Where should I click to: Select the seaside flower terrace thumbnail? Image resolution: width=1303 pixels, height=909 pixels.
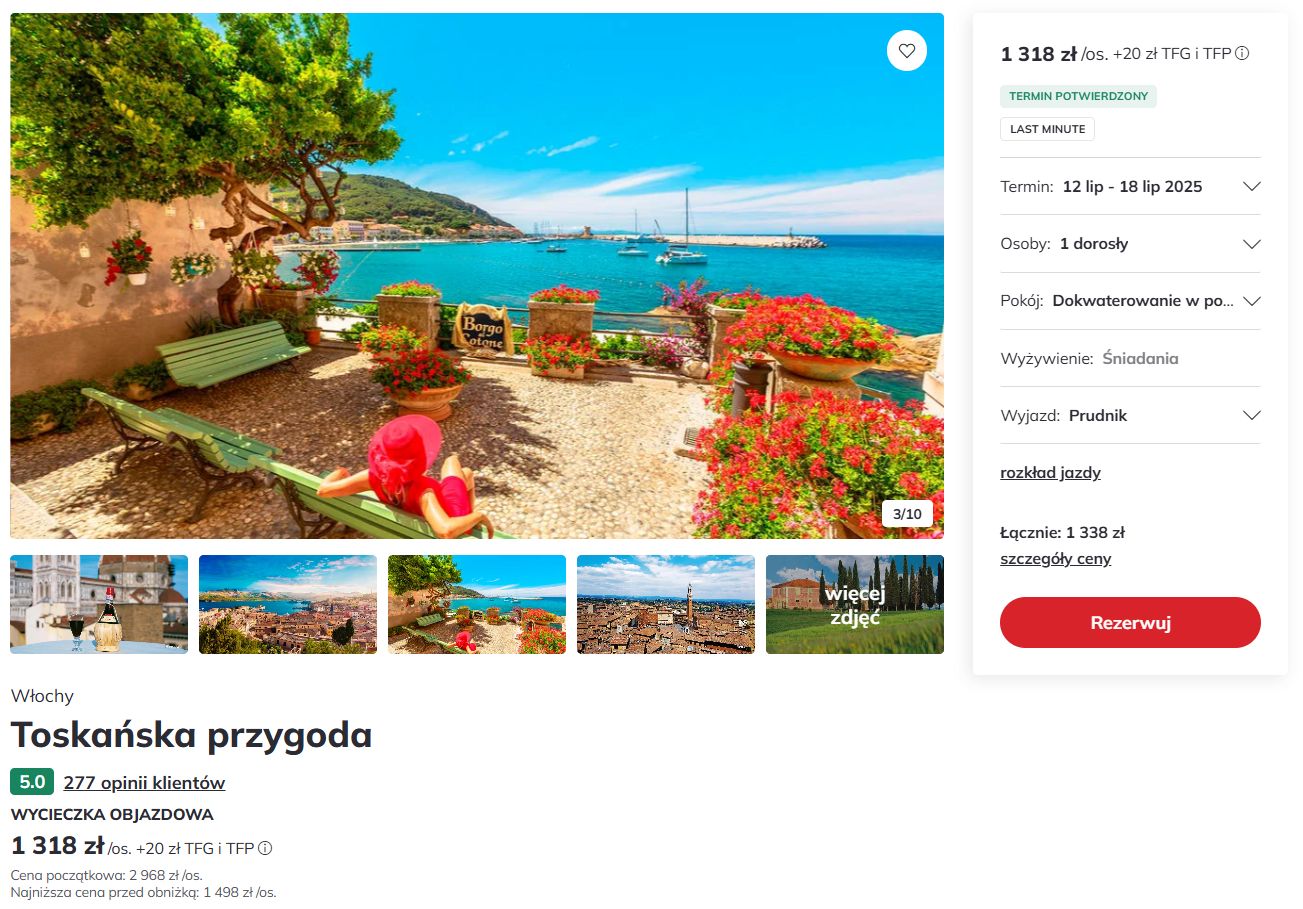point(477,604)
